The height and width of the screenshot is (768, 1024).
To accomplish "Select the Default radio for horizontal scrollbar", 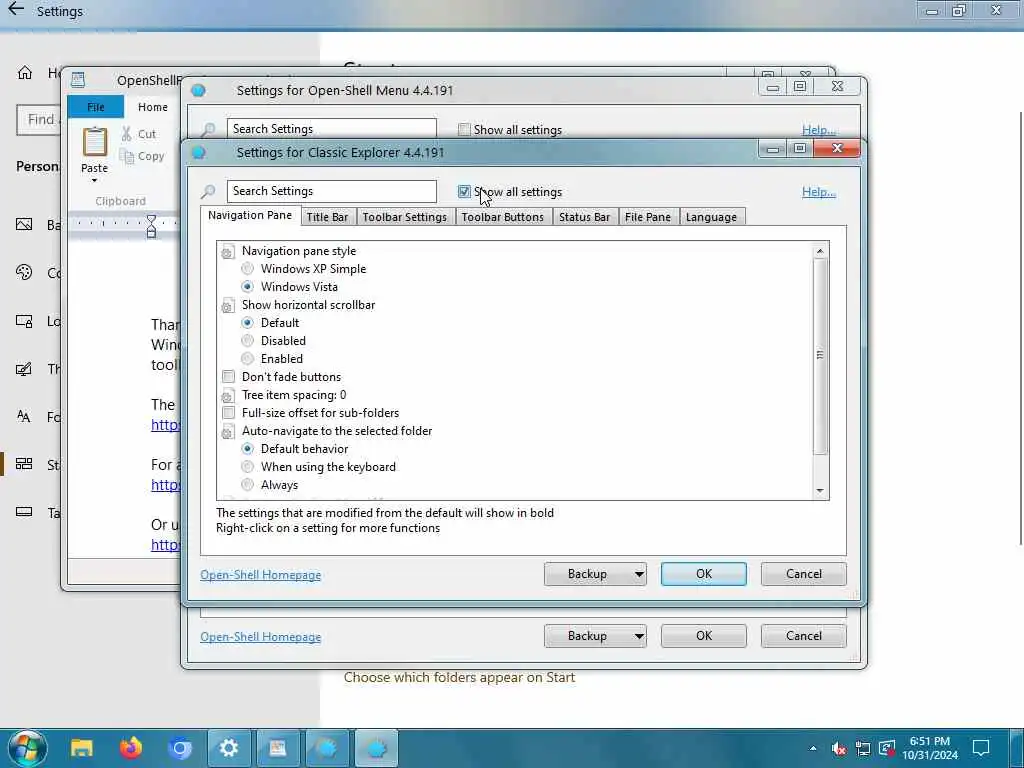I will point(248,323).
